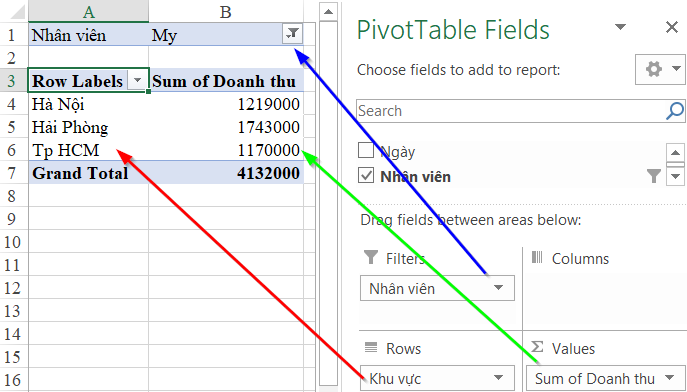Close the PivotTable Fields pane
The image size is (687, 392).
pos(672,27)
